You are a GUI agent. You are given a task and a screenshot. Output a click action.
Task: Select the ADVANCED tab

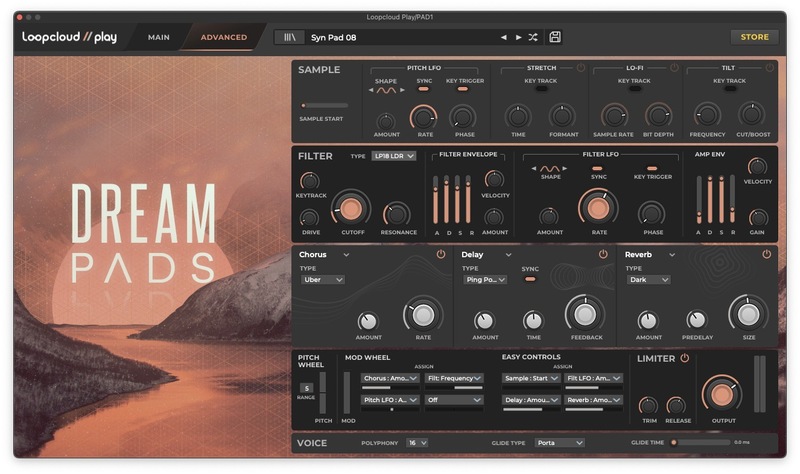[x=224, y=37]
